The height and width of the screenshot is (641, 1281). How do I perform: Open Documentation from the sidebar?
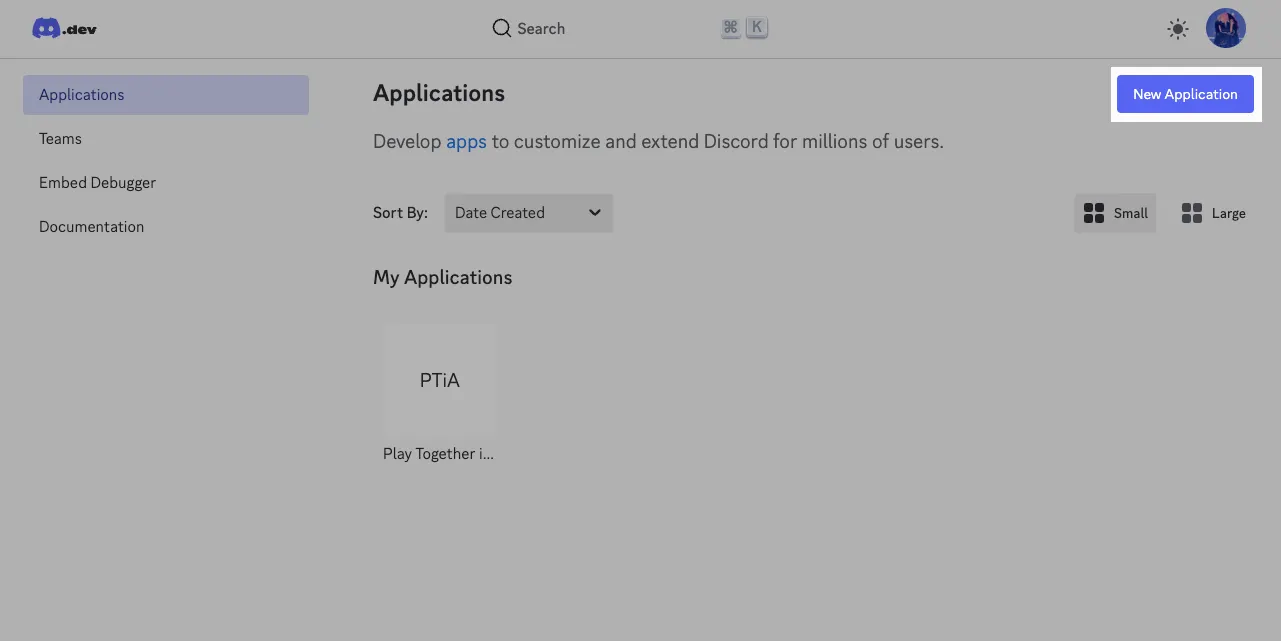click(91, 227)
